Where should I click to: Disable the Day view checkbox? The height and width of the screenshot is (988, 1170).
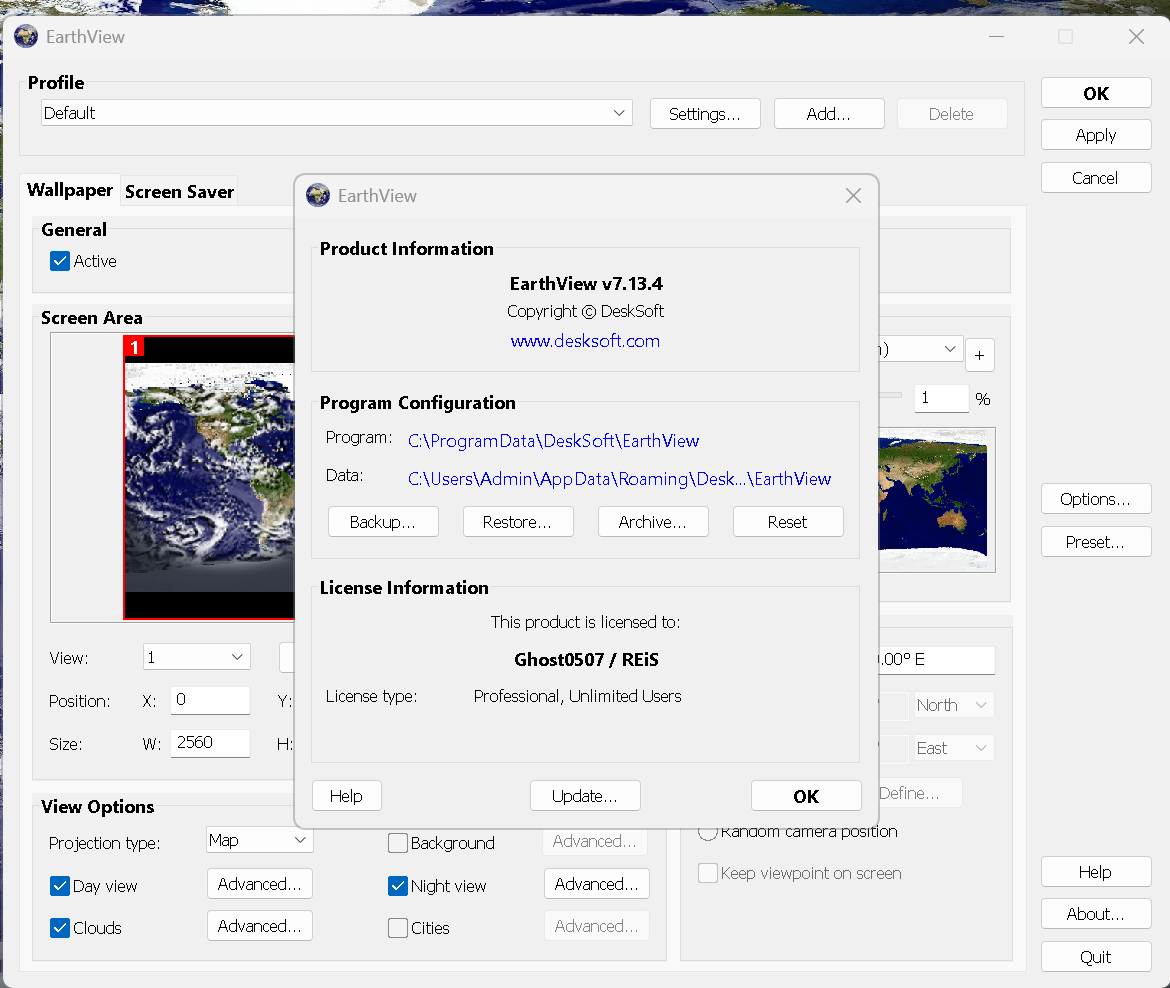60,886
